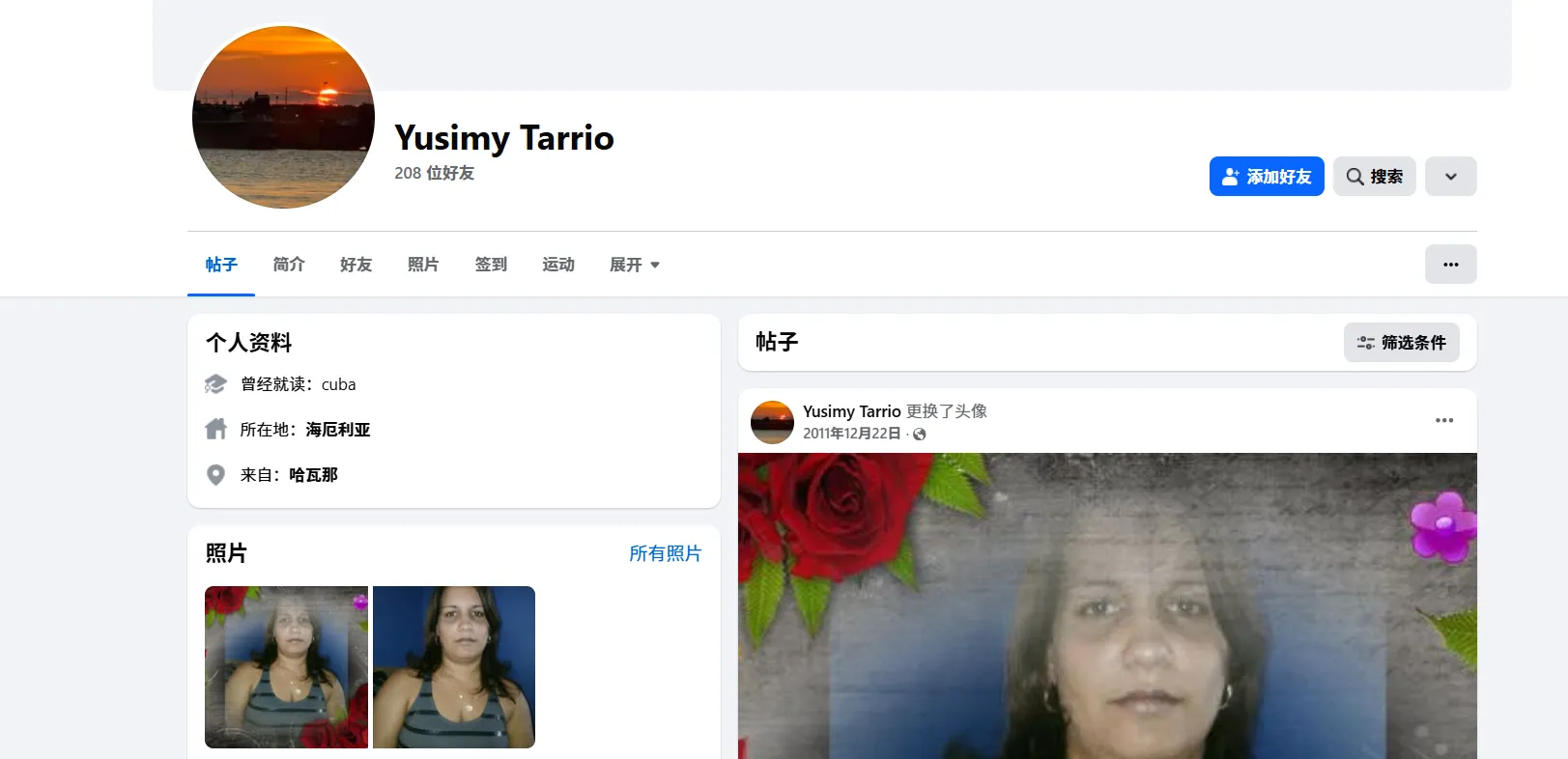Click the 曾经就读：cuba education text
The image size is (1568, 759).
coord(299,384)
